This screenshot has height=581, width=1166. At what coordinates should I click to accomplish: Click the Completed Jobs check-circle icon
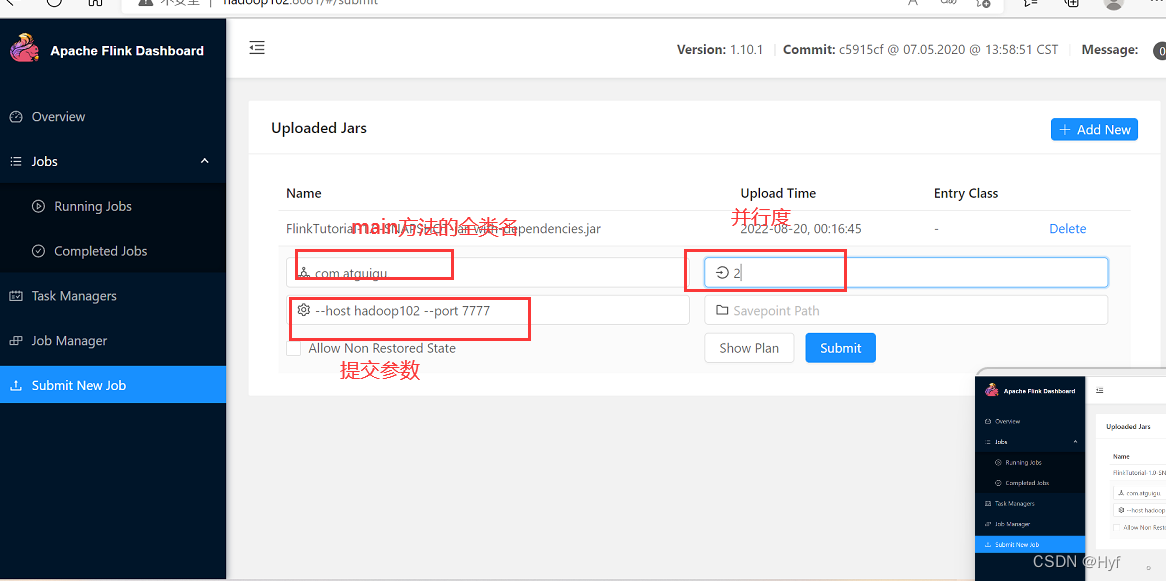(x=39, y=251)
